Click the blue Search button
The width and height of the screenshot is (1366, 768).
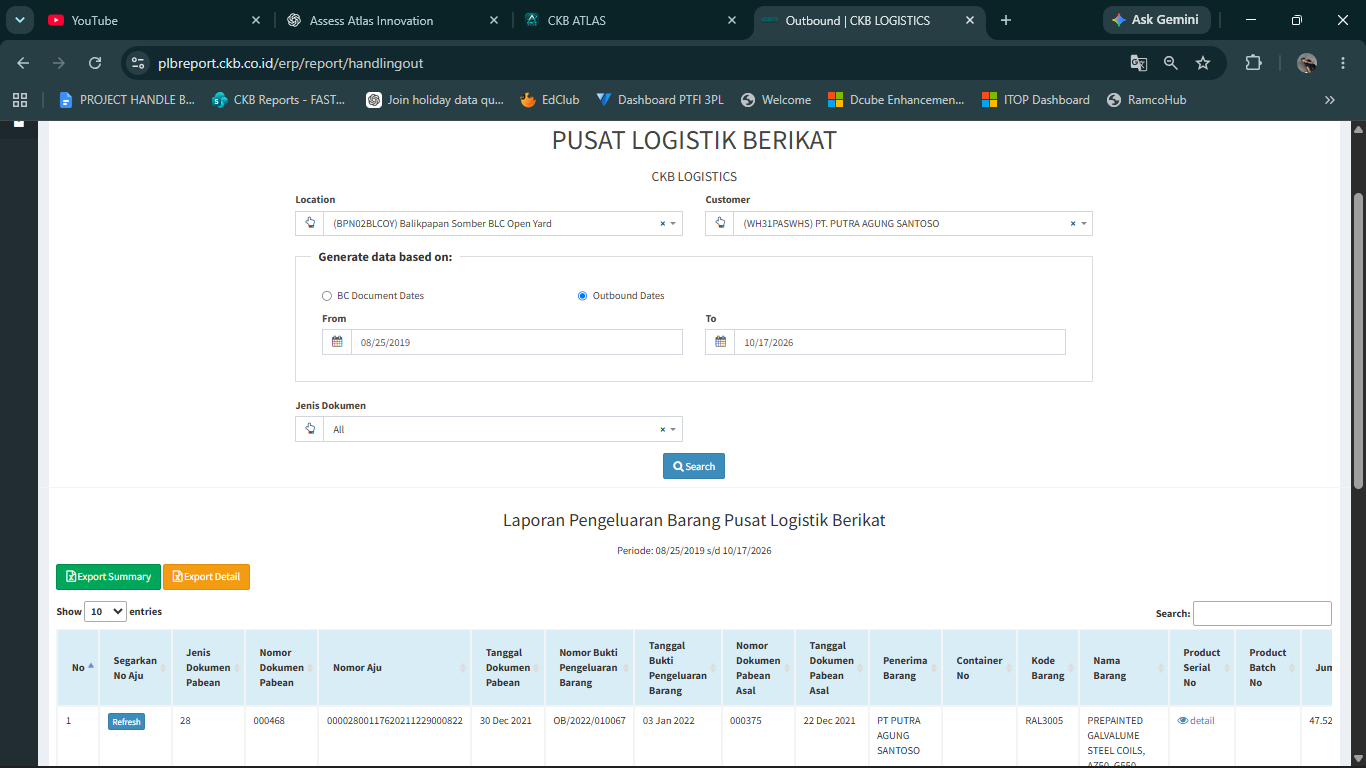(x=694, y=466)
